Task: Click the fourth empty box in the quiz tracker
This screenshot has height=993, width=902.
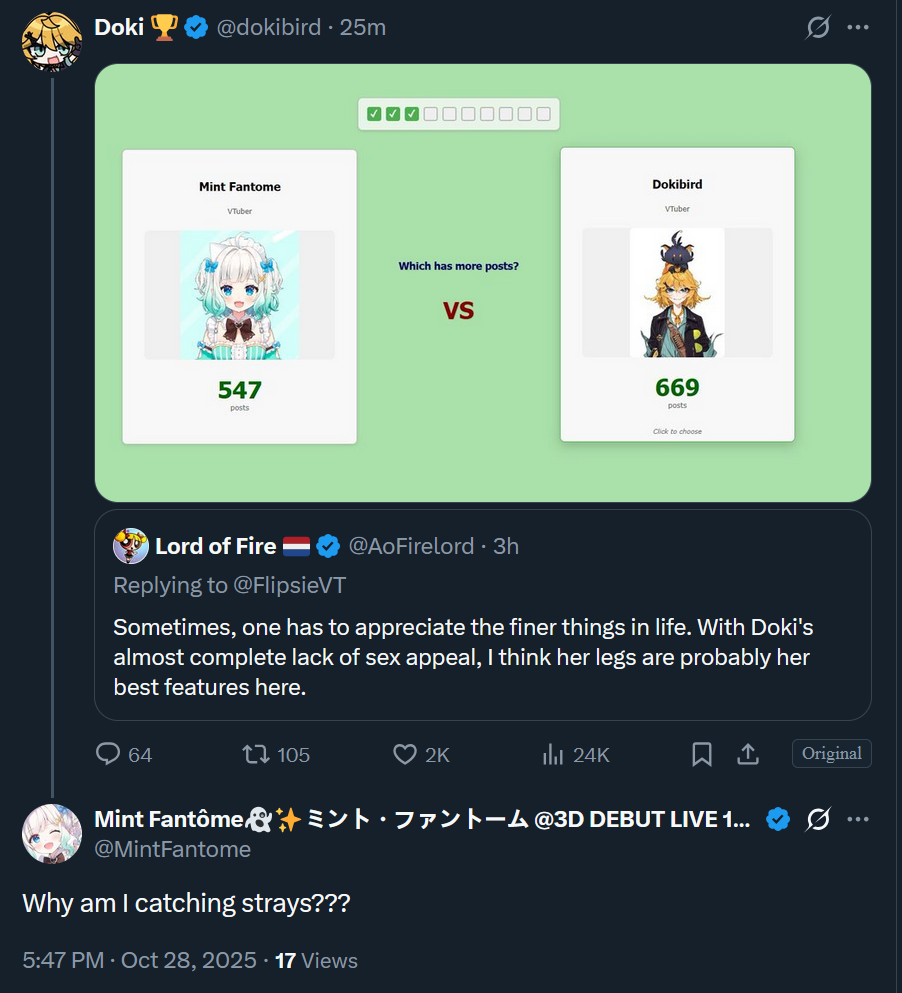Action: 486,114
